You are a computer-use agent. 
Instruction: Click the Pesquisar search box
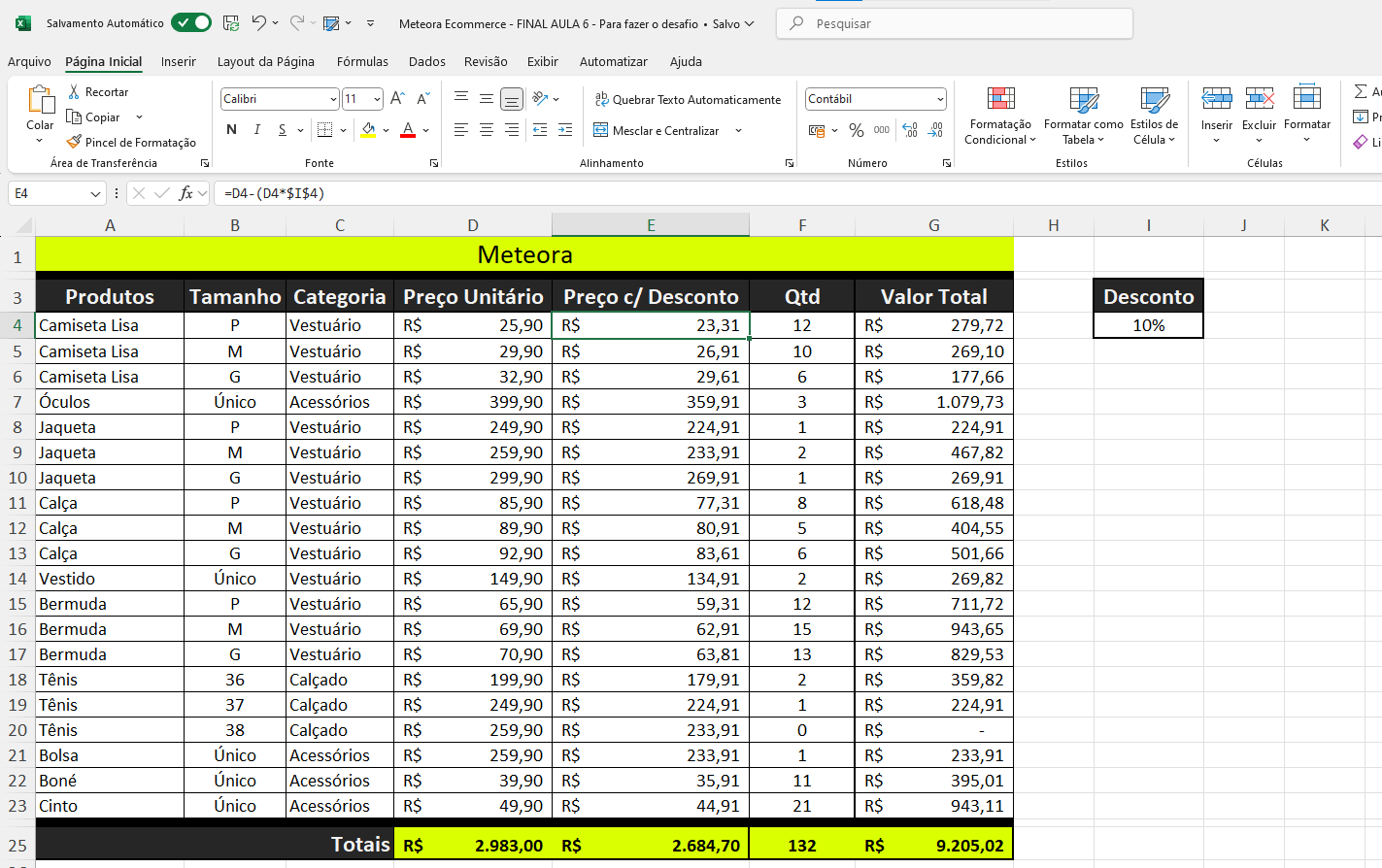[x=955, y=23]
